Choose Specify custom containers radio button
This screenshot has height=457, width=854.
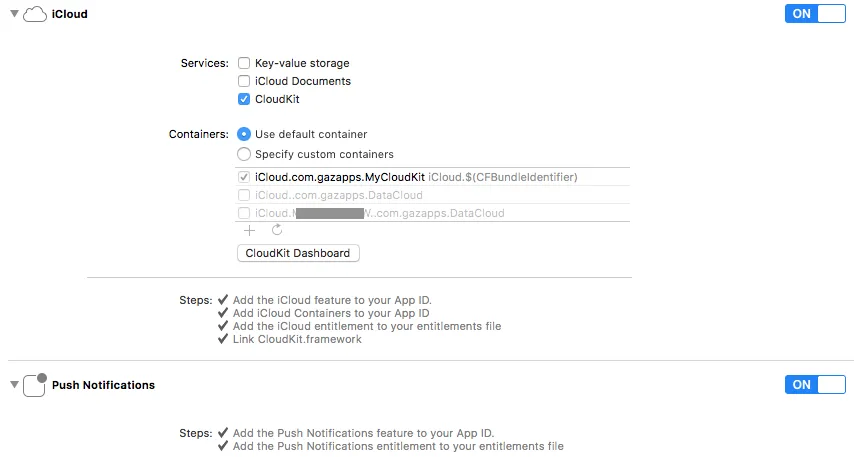click(x=244, y=154)
